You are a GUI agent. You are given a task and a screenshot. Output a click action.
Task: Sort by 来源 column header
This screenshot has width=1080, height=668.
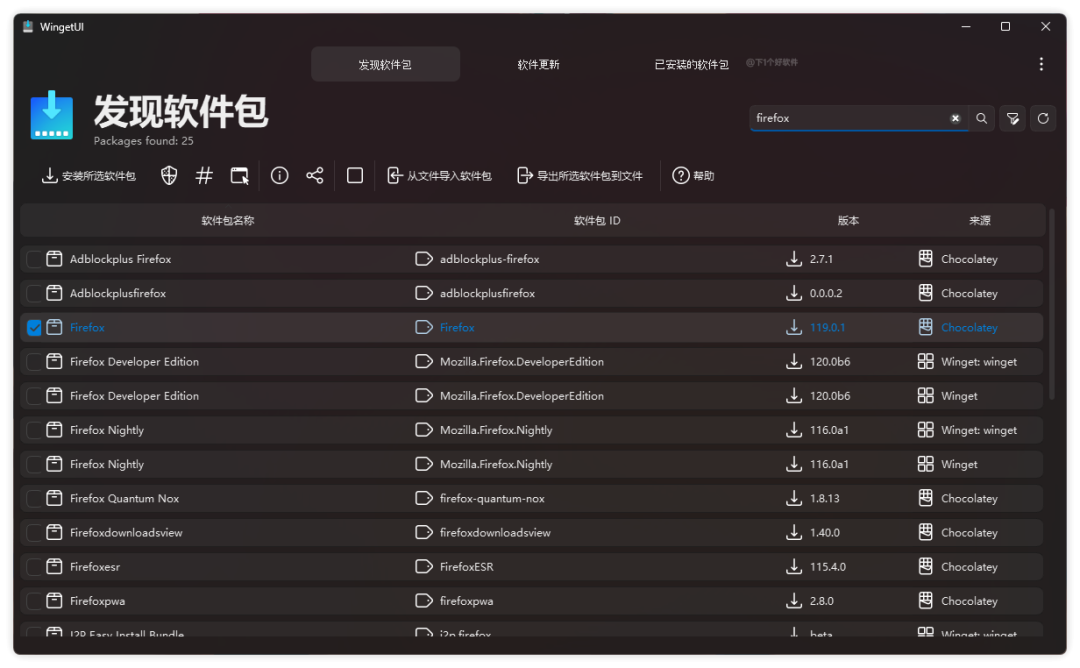pos(979,220)
